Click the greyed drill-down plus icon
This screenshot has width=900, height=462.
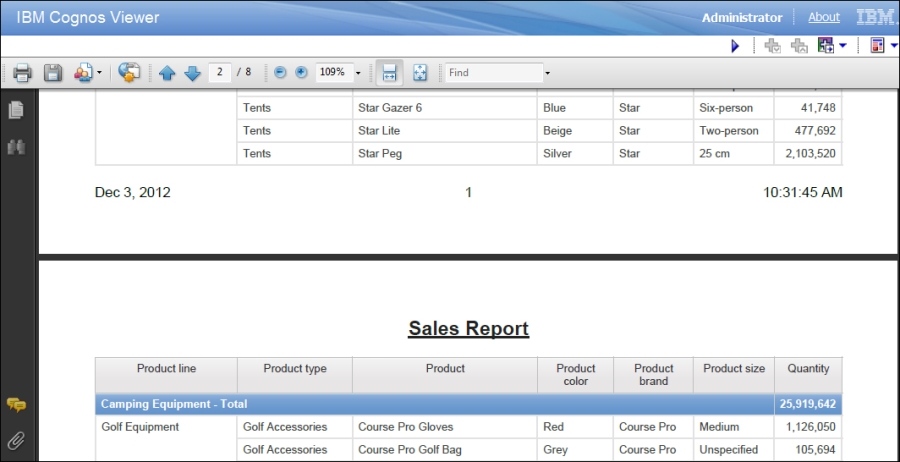[x=773, y=46]
